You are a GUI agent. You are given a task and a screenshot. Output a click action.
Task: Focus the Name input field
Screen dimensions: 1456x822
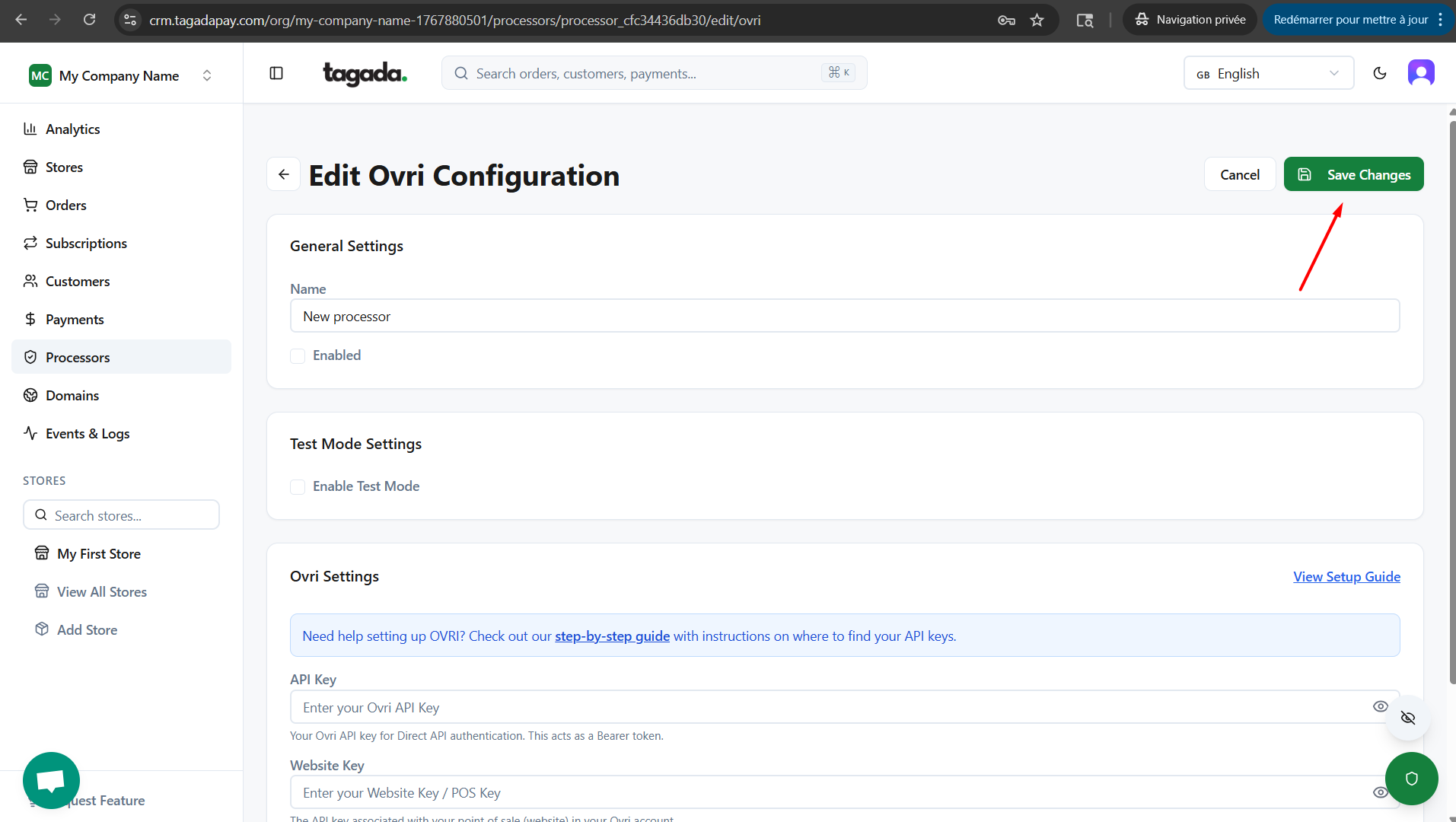pos(844,316)
